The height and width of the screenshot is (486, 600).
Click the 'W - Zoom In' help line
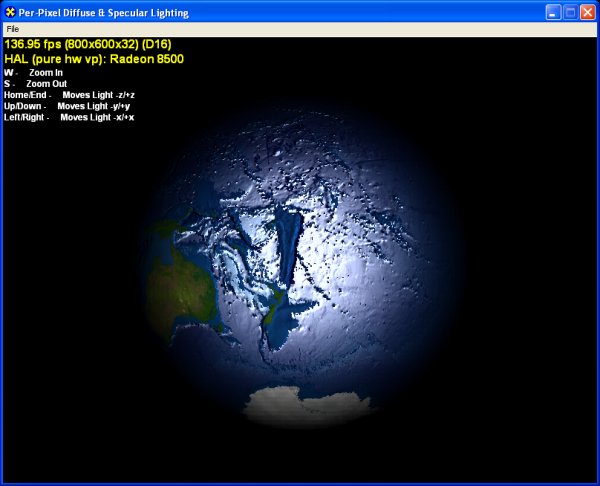pos(33,73)
